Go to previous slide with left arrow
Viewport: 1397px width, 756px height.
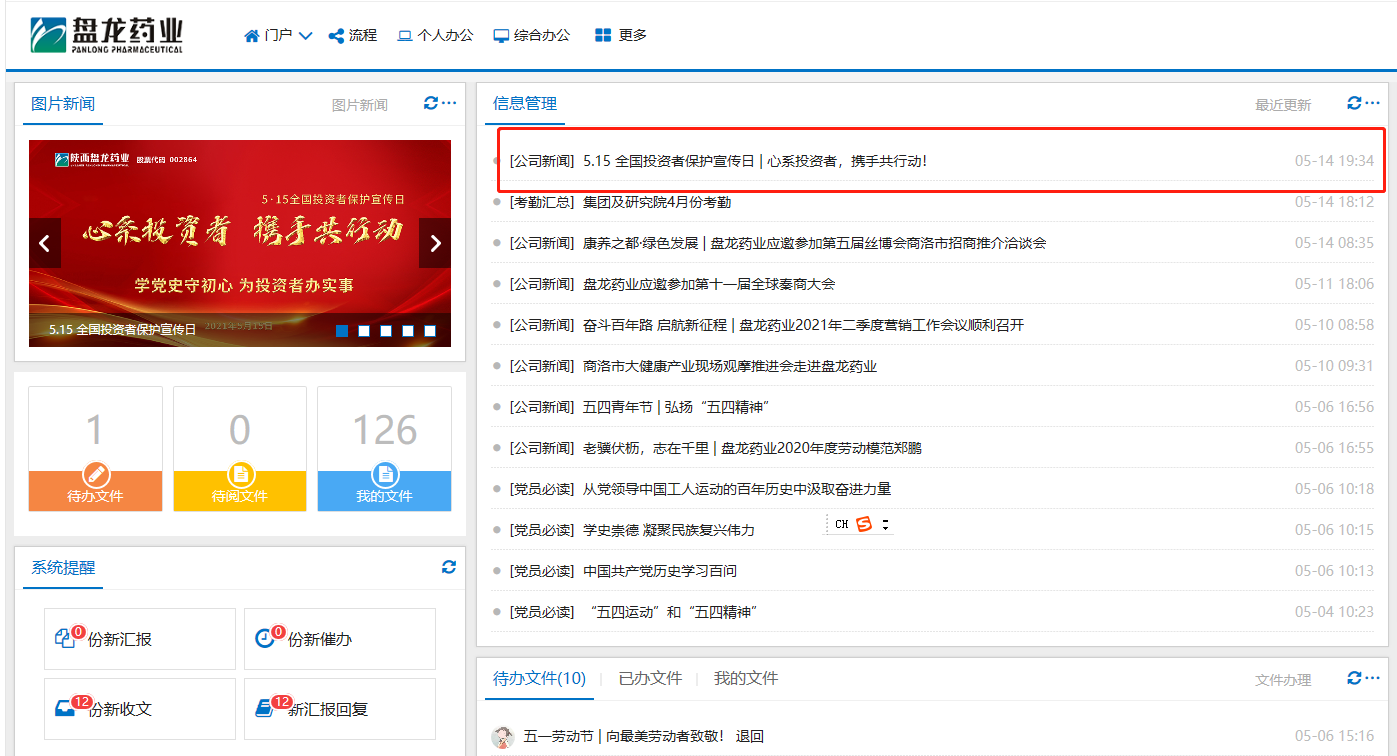pos(44,243)
